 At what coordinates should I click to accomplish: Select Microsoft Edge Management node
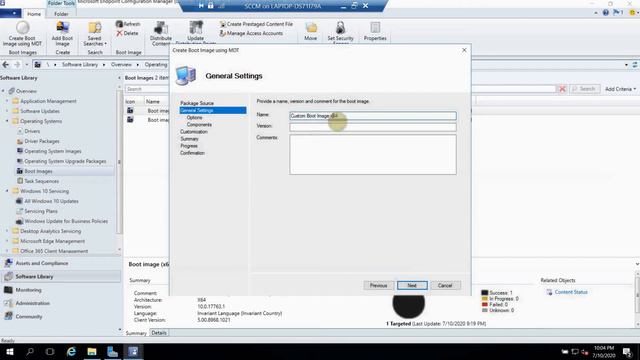[52, 241]
